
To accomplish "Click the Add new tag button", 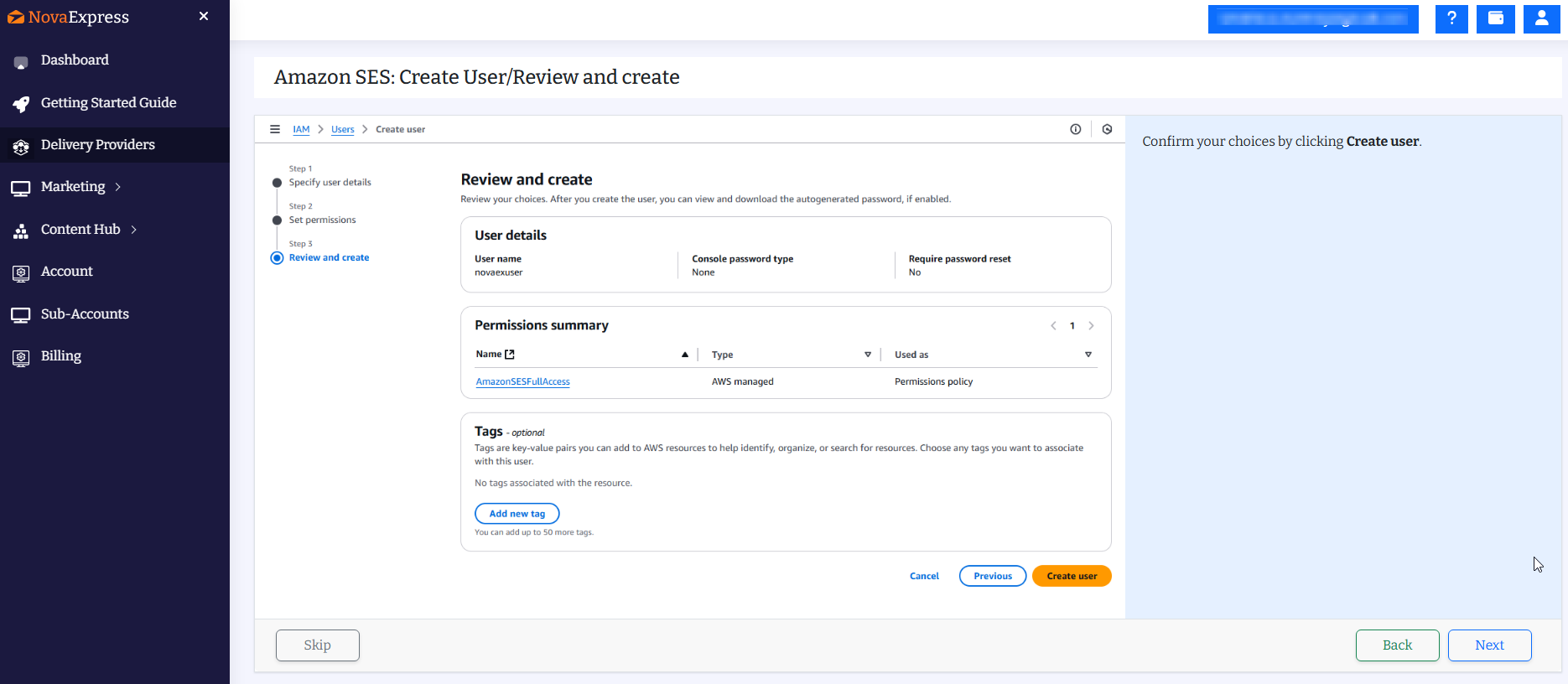I will [517, 514].
